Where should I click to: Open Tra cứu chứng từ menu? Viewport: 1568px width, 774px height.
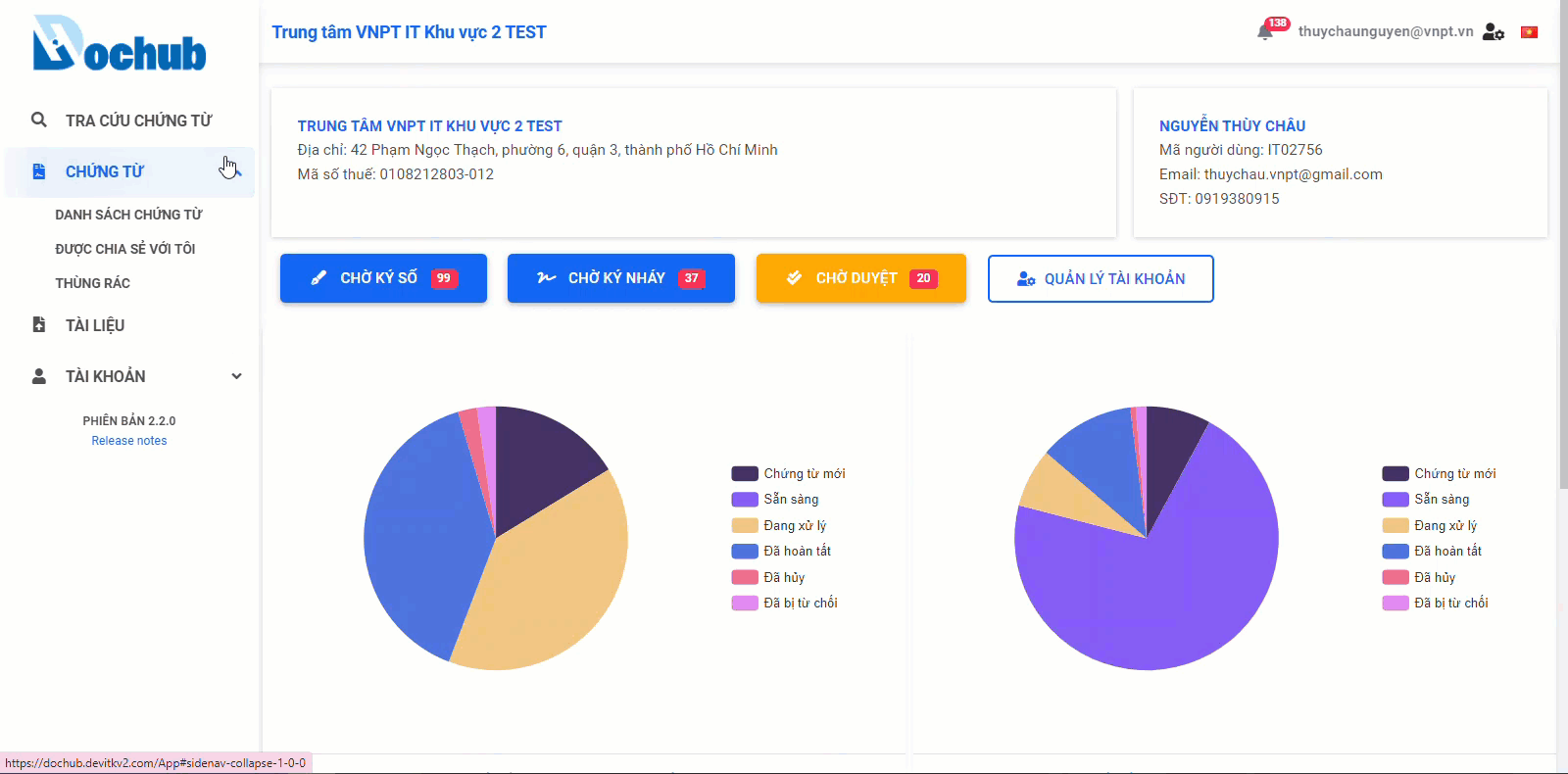click(x=129, y=121)
